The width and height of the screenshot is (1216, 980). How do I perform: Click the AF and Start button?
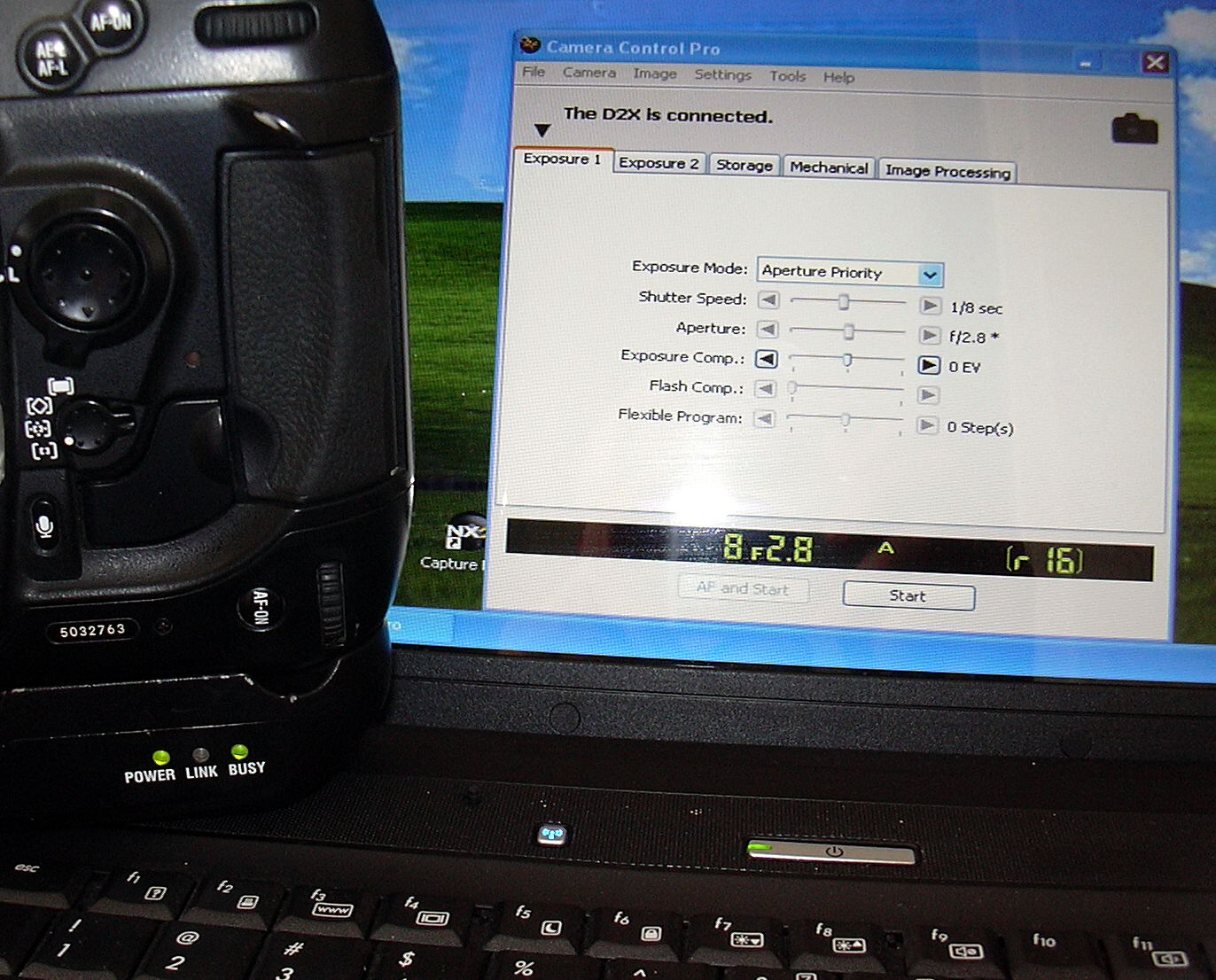coord(743,587)
